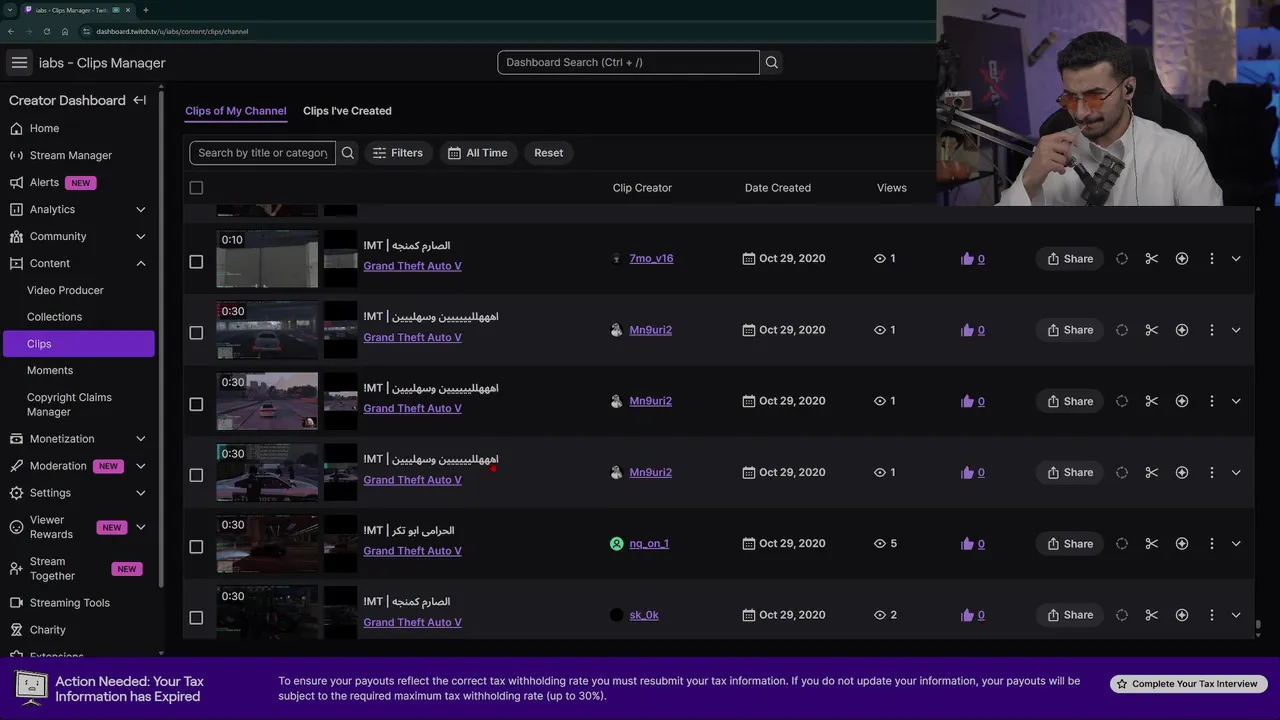Click thumbs-up likes count on 7mo_v16 clip
Screen dimensions: 1280x720
tap(973, 259)
